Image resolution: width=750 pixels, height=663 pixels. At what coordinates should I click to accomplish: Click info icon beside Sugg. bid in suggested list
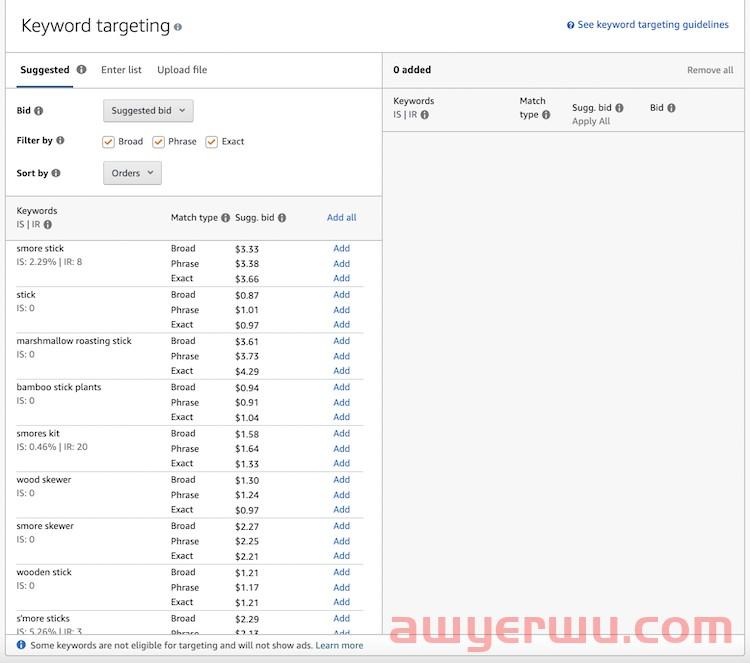pyautogui.click(x=282, y=218)
